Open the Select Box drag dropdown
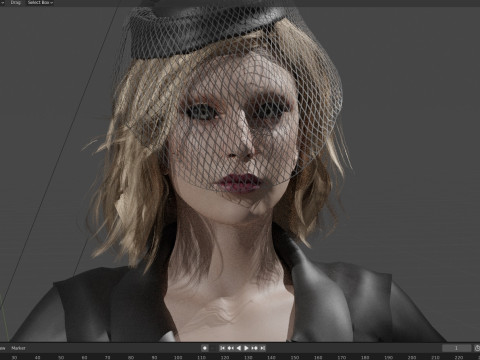 40,2
